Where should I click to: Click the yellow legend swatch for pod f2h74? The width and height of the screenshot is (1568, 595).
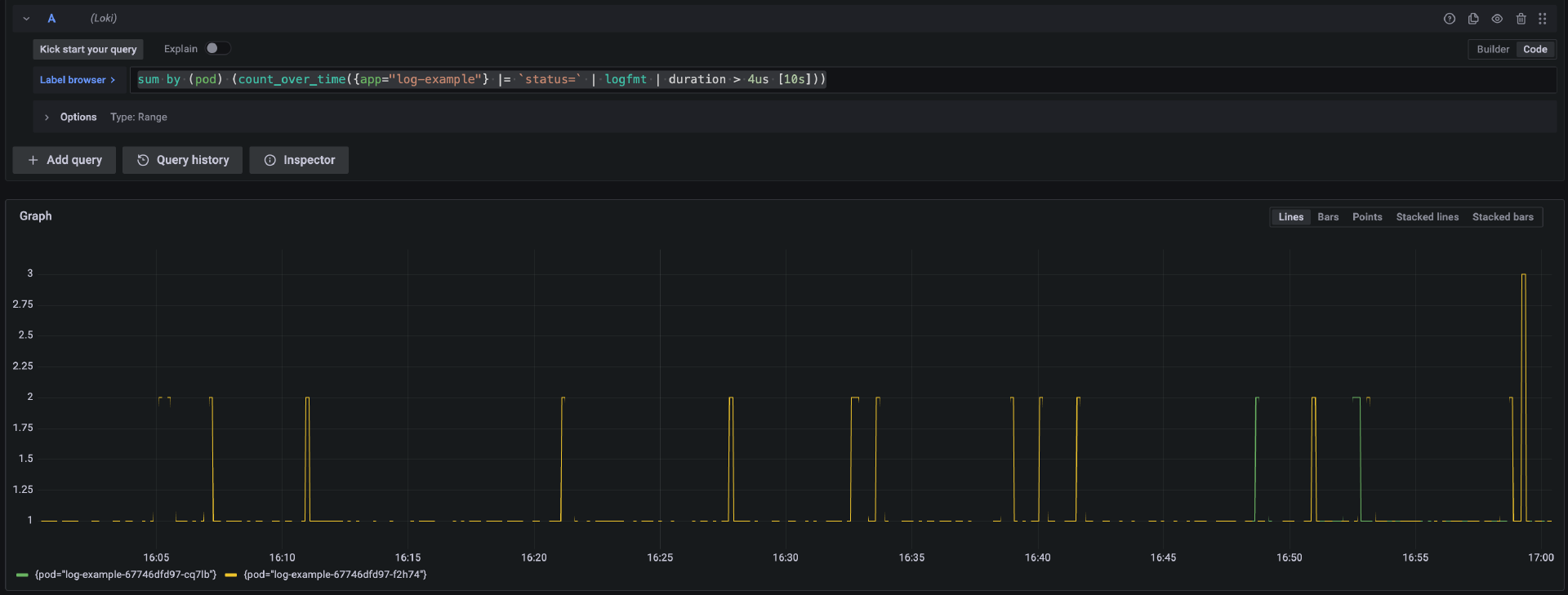point(231,575)
